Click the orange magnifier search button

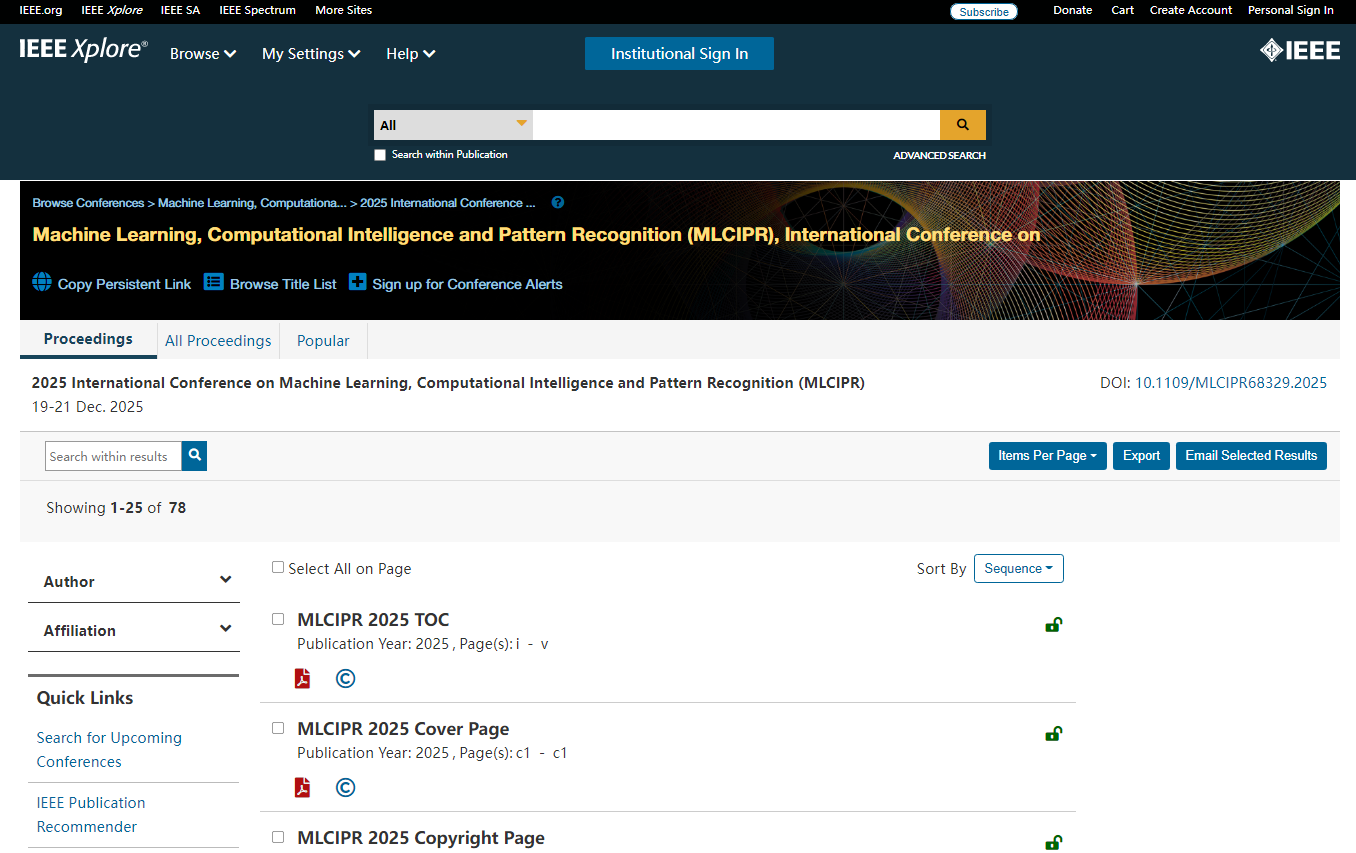click(x=962, y=125)
